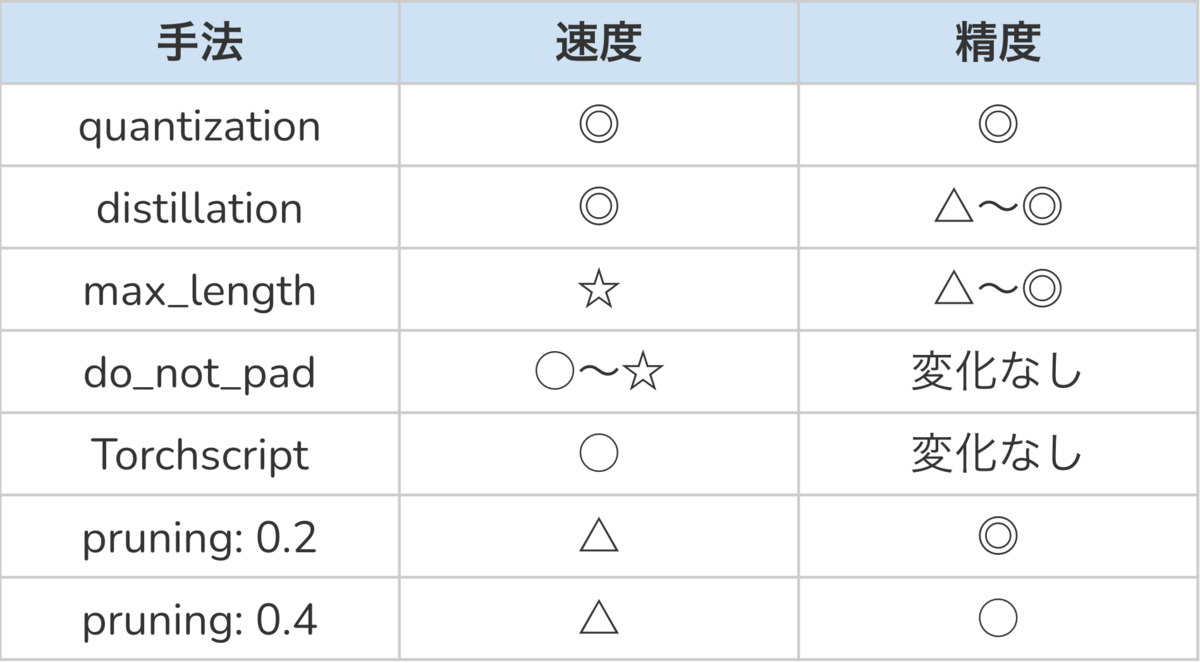The image size is (1200, 663).
Task: Click the double circle in distillation speed
Action: coord(598,207)
